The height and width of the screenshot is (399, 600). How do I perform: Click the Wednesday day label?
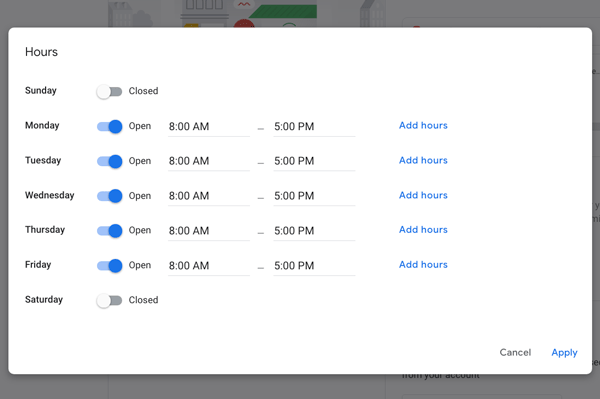[49, 195]
